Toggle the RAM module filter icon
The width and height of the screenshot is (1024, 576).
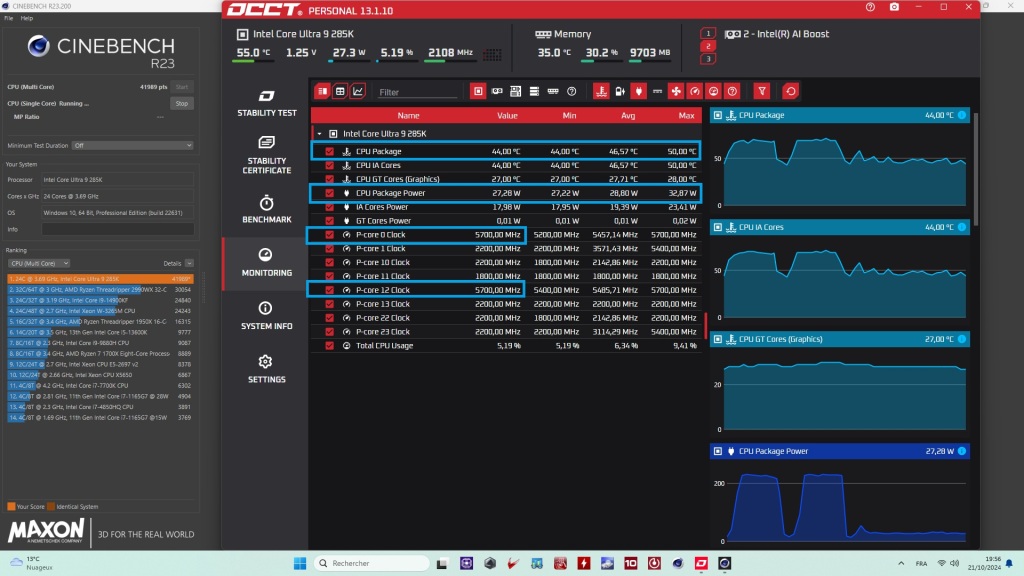[553, 91]
